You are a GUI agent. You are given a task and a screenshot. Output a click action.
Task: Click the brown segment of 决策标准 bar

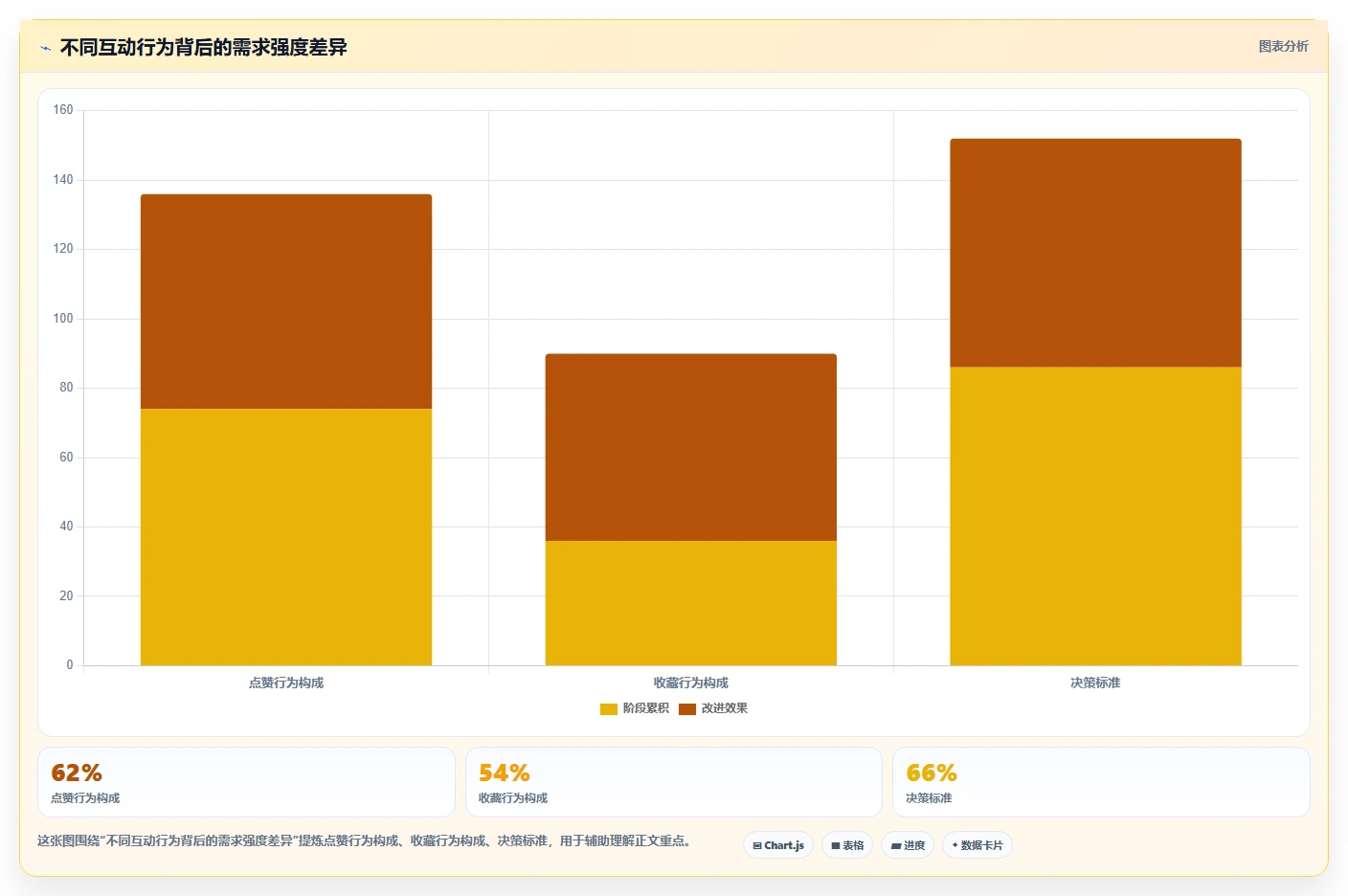click(1095, 253)
